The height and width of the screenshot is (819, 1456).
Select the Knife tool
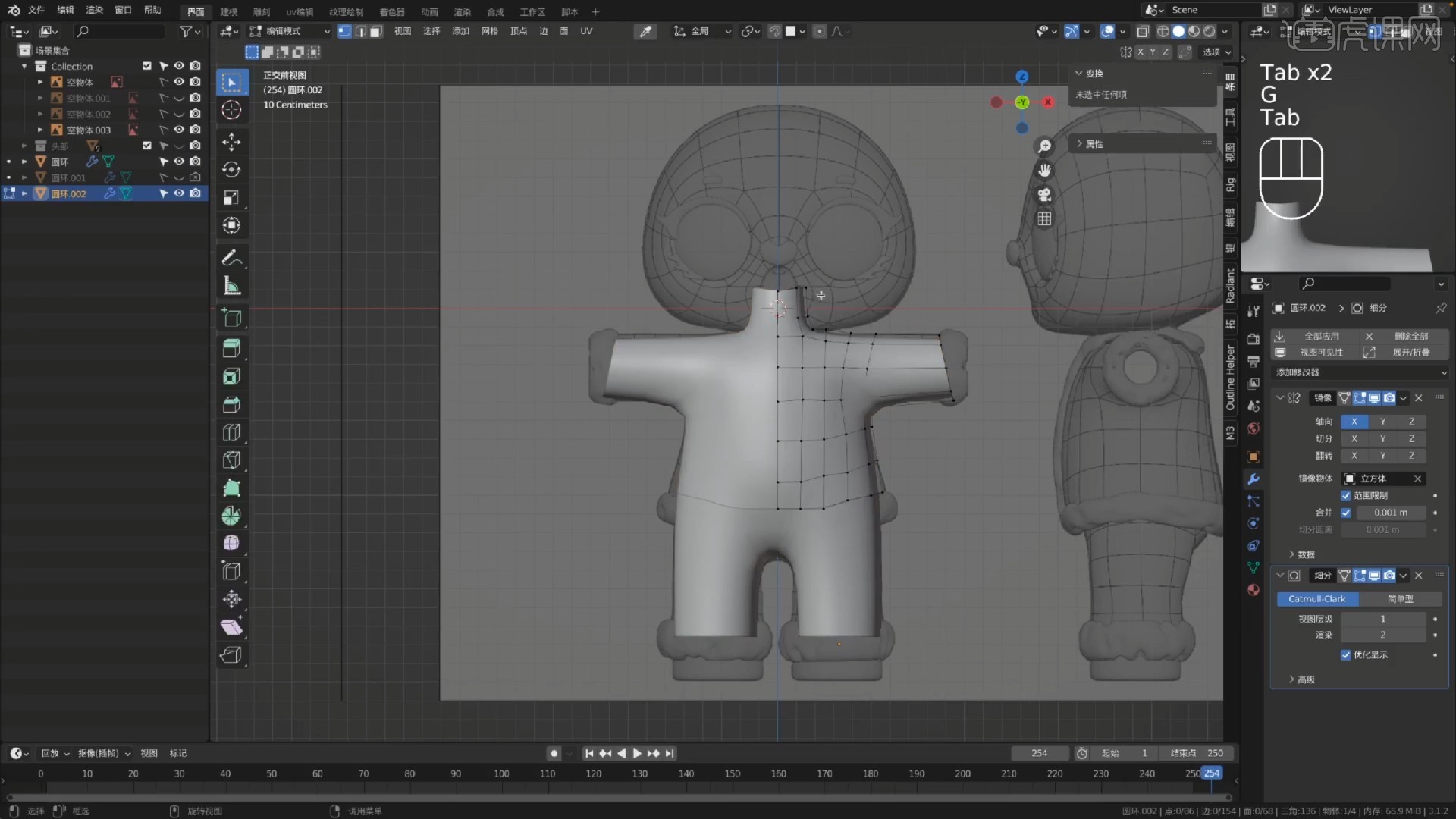pyautogui.click(x=231, y=460)
